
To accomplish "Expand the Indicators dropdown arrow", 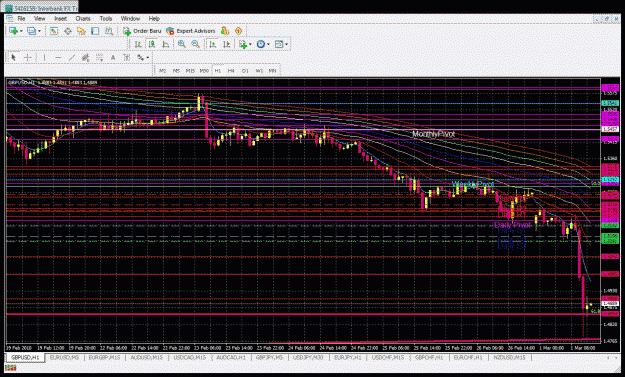I will [x=250, y=44].
